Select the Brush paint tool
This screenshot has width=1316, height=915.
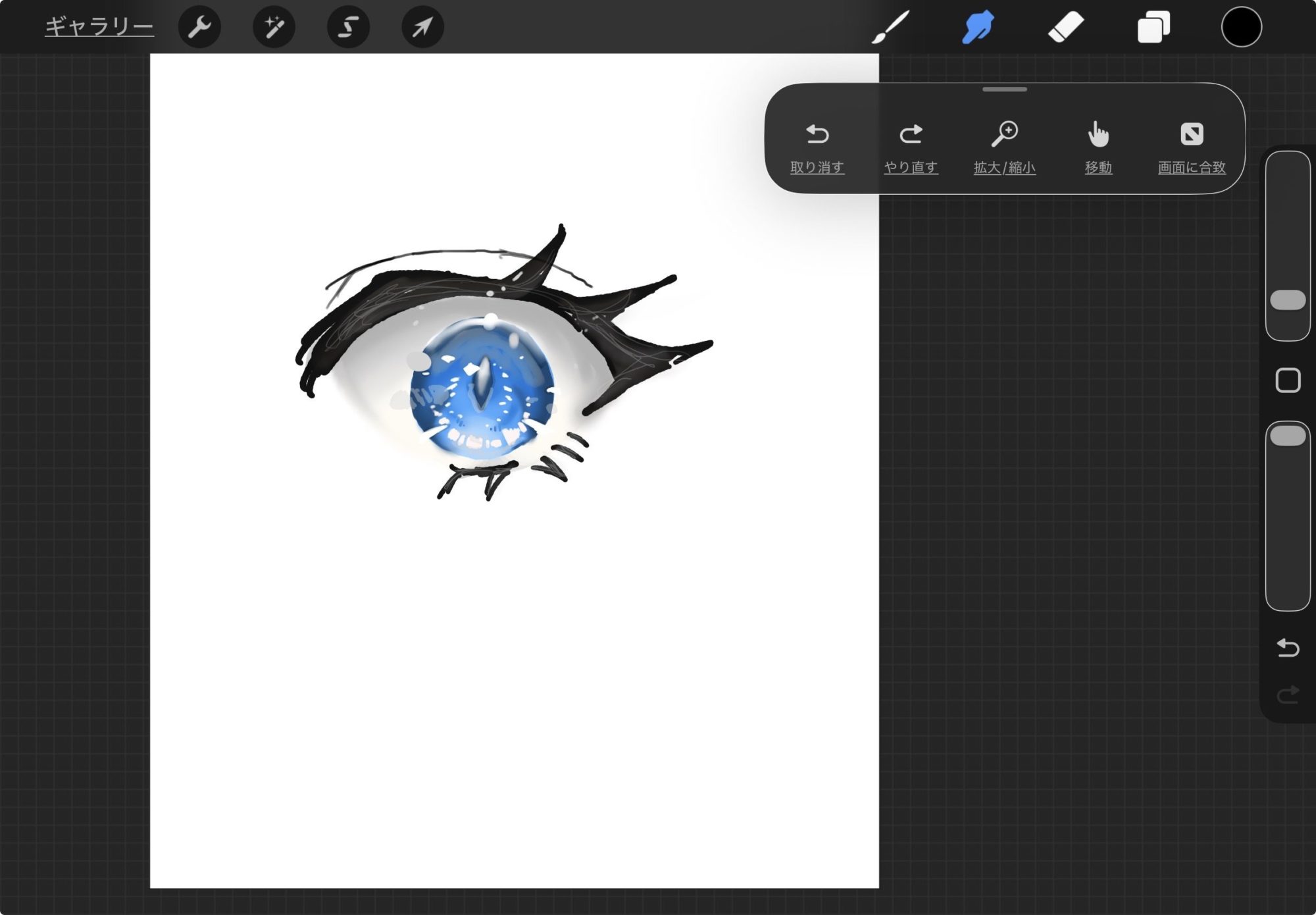(x=890, y=27)
